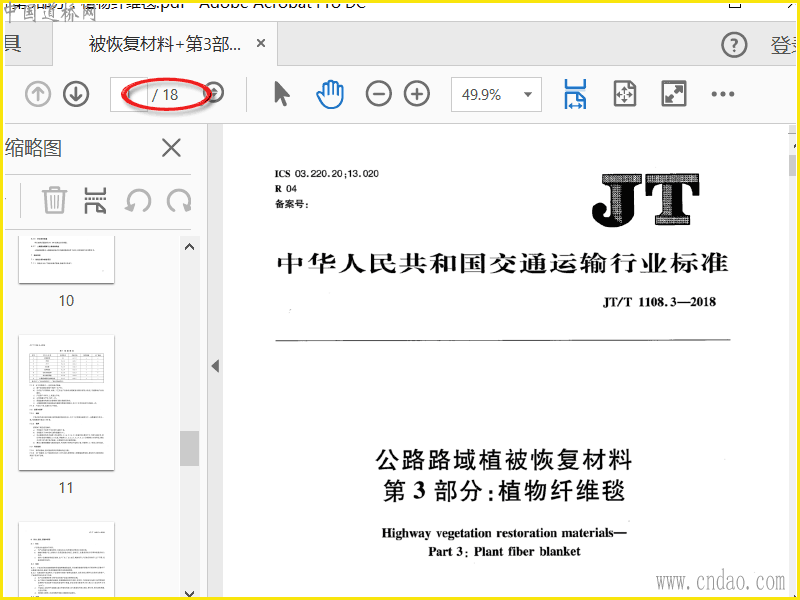Zoom in with plus button

tap(417, 94)
